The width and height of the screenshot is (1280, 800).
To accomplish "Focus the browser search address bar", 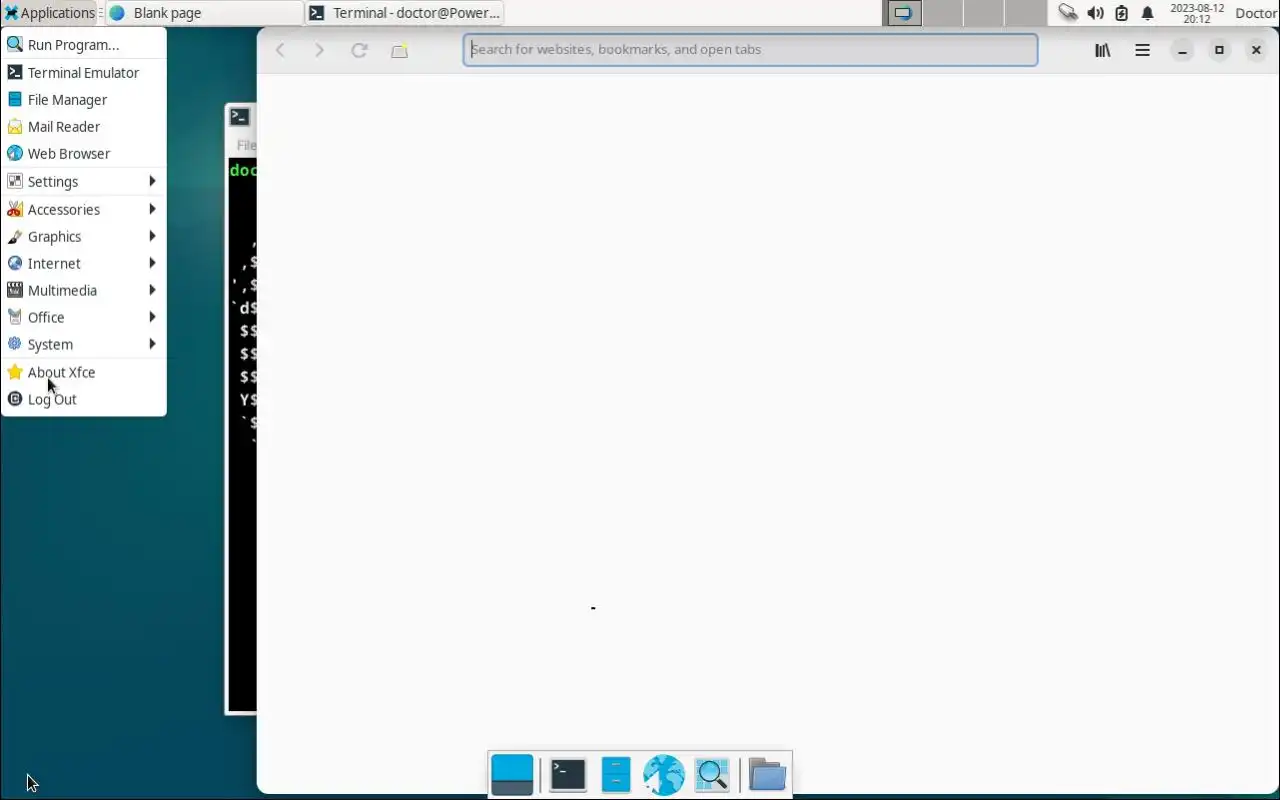I will (750, 49).
